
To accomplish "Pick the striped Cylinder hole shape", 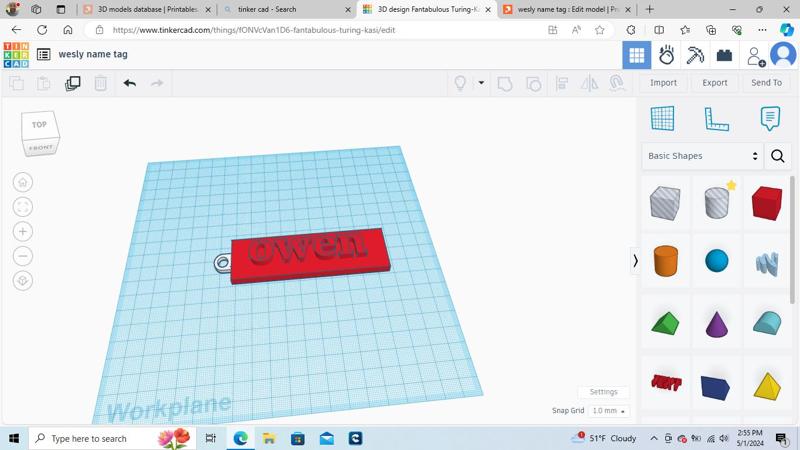I will pyautogui.click(x=717, y=203).
